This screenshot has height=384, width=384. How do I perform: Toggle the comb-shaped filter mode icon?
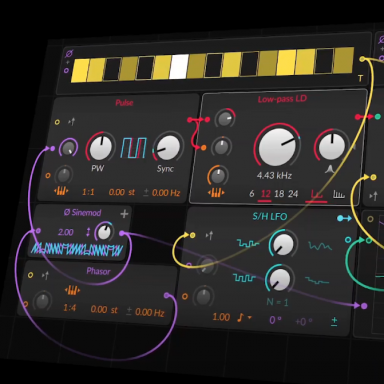[x=339, y=194]
